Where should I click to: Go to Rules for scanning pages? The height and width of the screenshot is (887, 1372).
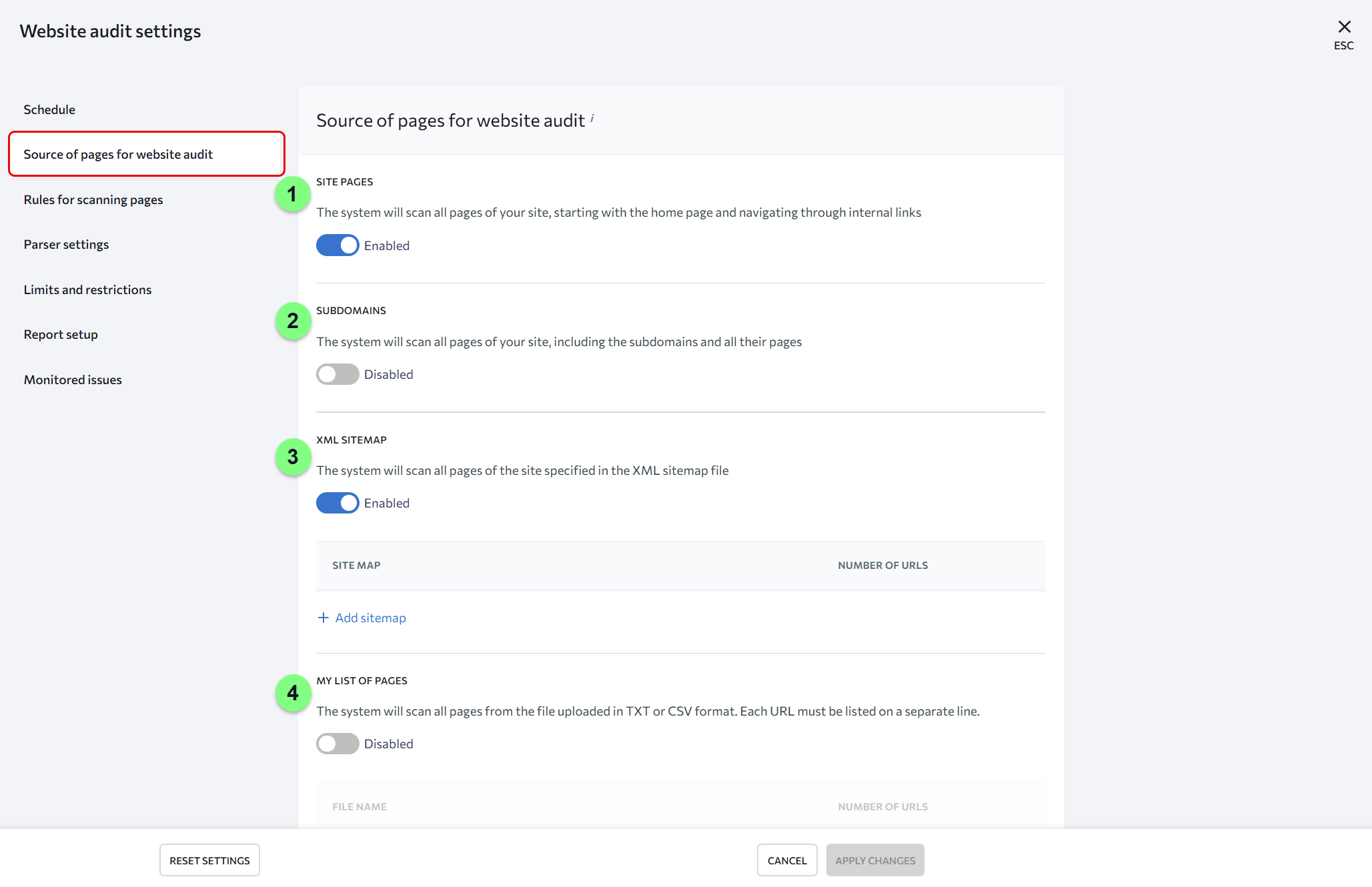(x=93, y=199)
